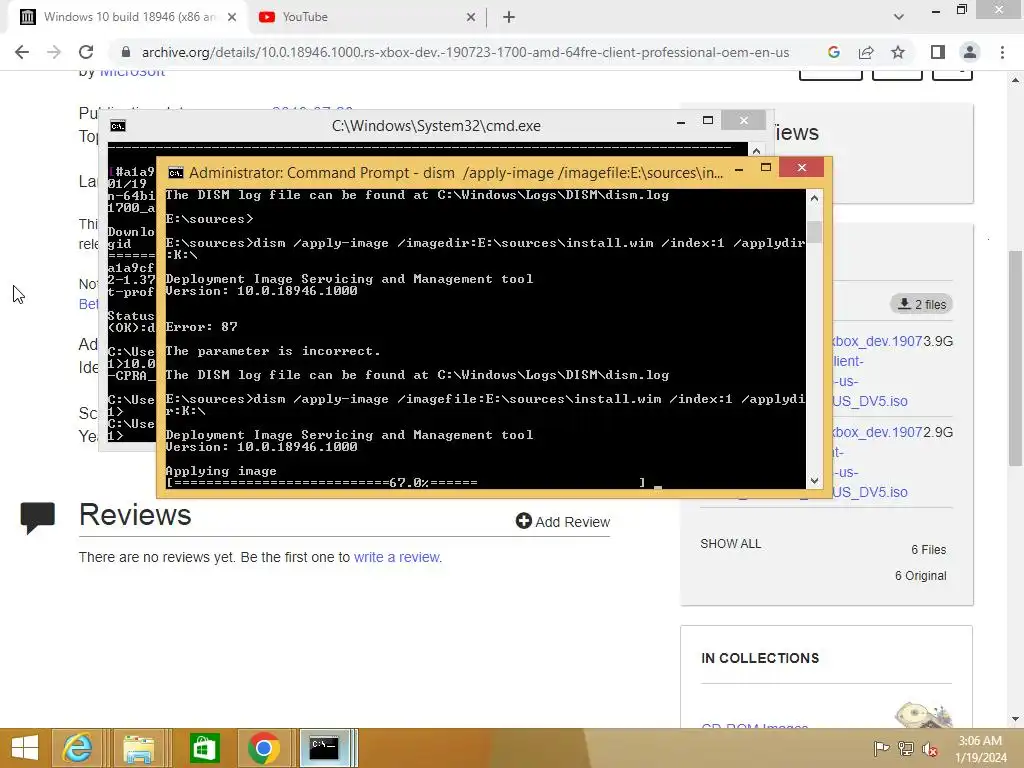Click the 67.0% progress bar in the console
Viewport: 1024px width, 768px height.
pos(406,483)
